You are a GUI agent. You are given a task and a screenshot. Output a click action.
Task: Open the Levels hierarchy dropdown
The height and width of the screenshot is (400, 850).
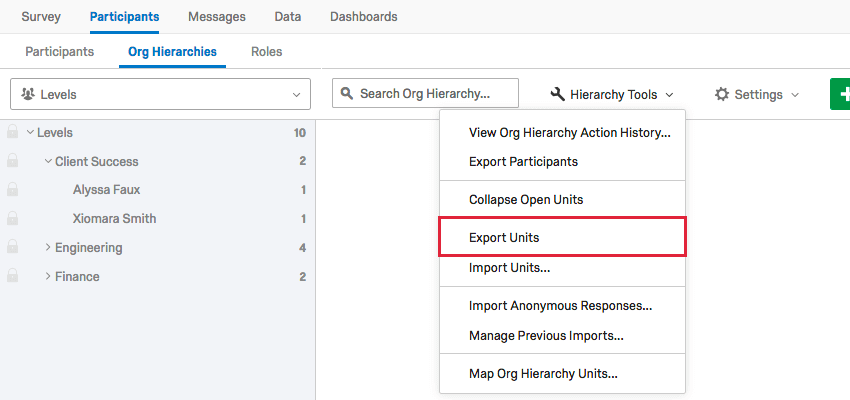point(160,94)
